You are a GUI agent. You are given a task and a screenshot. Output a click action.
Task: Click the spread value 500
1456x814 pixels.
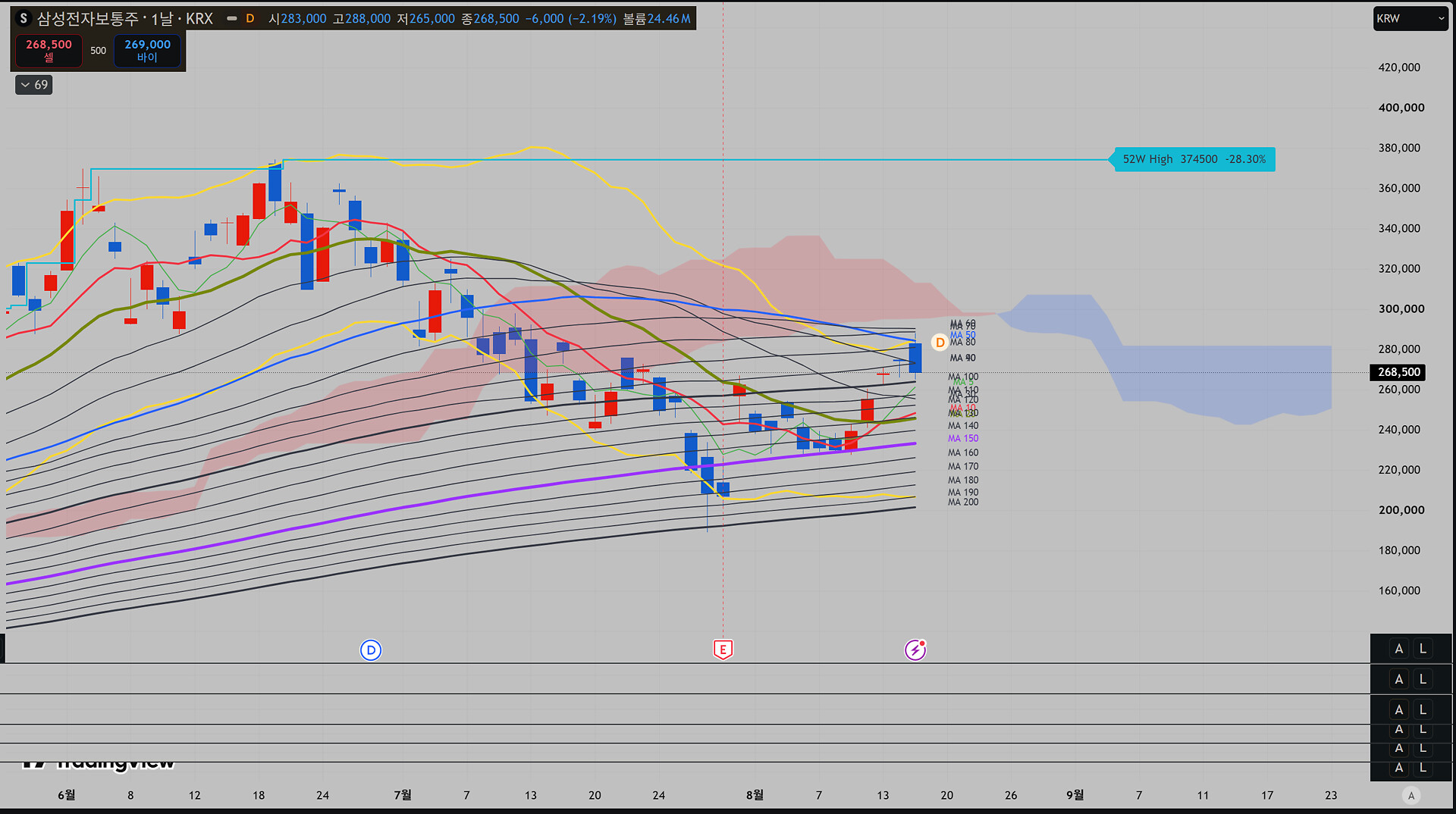pyautogui.click(x=99, y=51)
